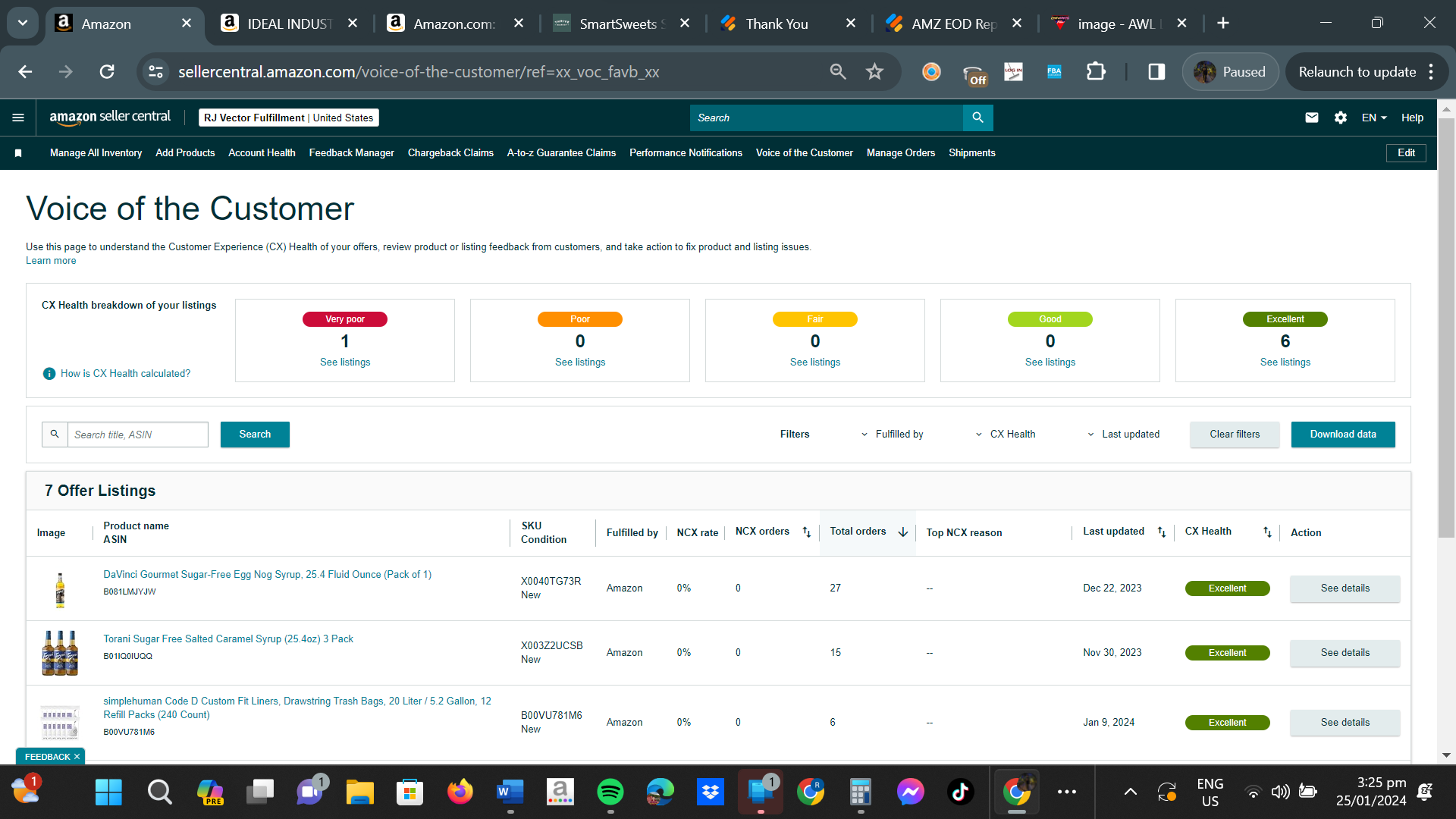The image size is (1456, 819).
Task: Switch to the IDEAL INDUST browser tab
Action: tap(288, 24)
